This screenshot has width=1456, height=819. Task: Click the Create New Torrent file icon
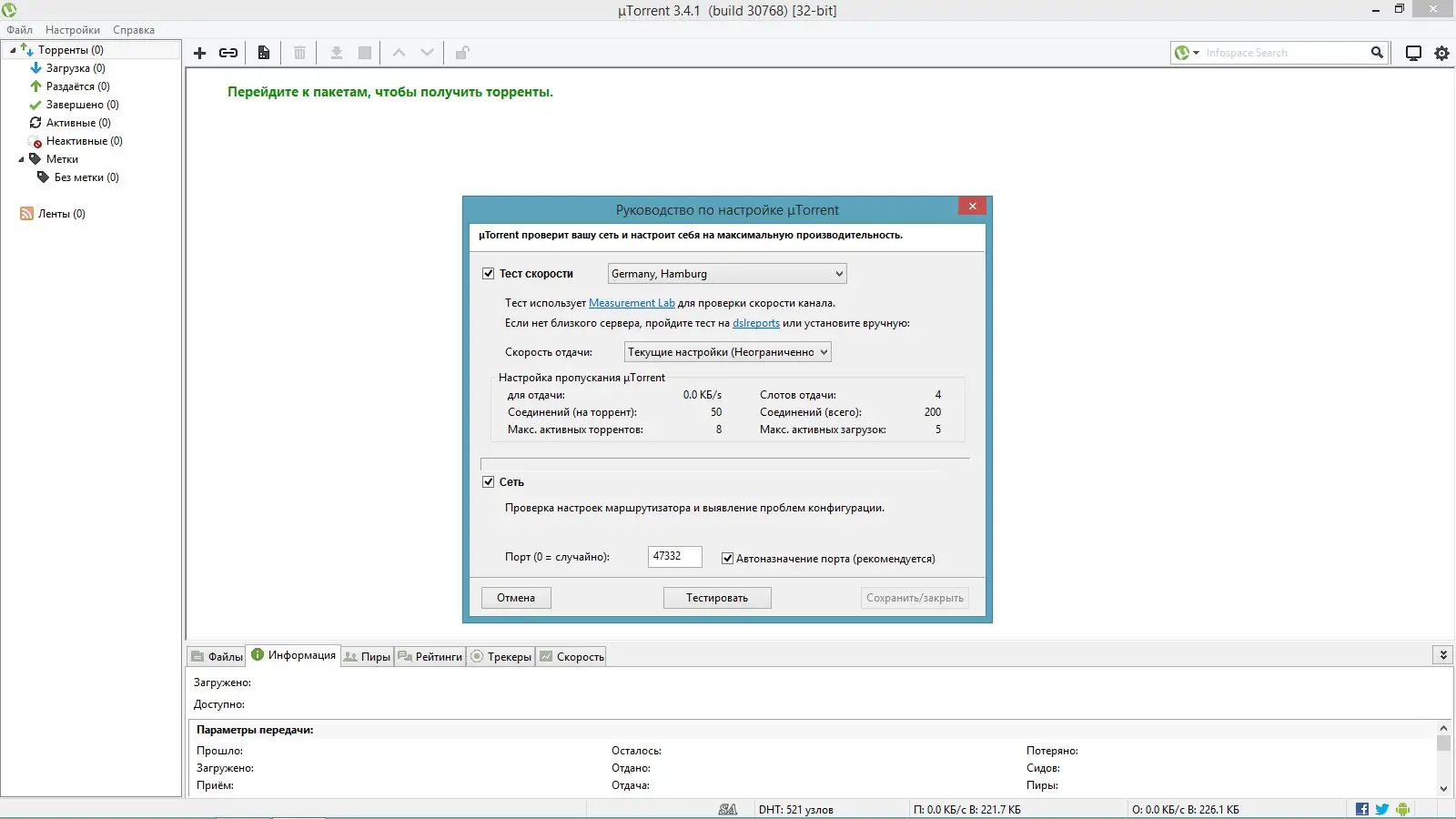[264, 53]
